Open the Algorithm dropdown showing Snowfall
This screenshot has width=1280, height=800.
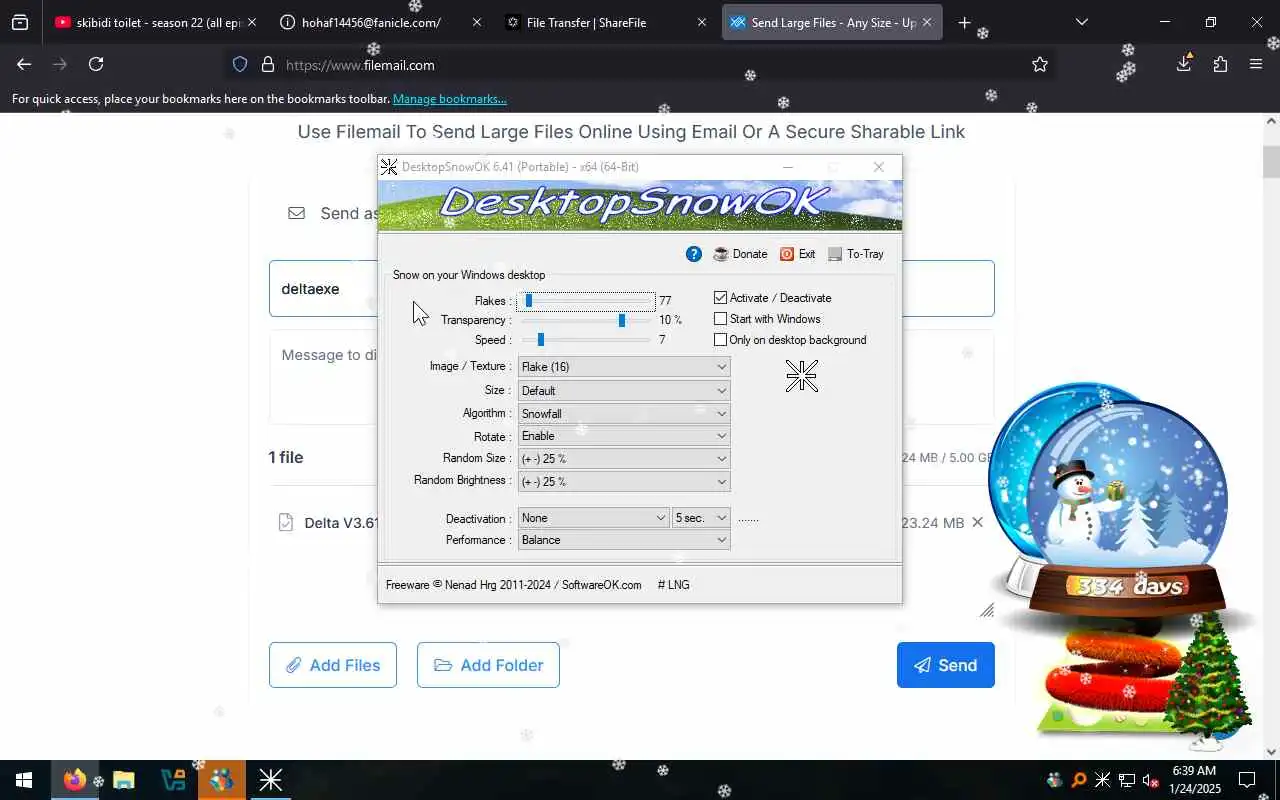624,413
